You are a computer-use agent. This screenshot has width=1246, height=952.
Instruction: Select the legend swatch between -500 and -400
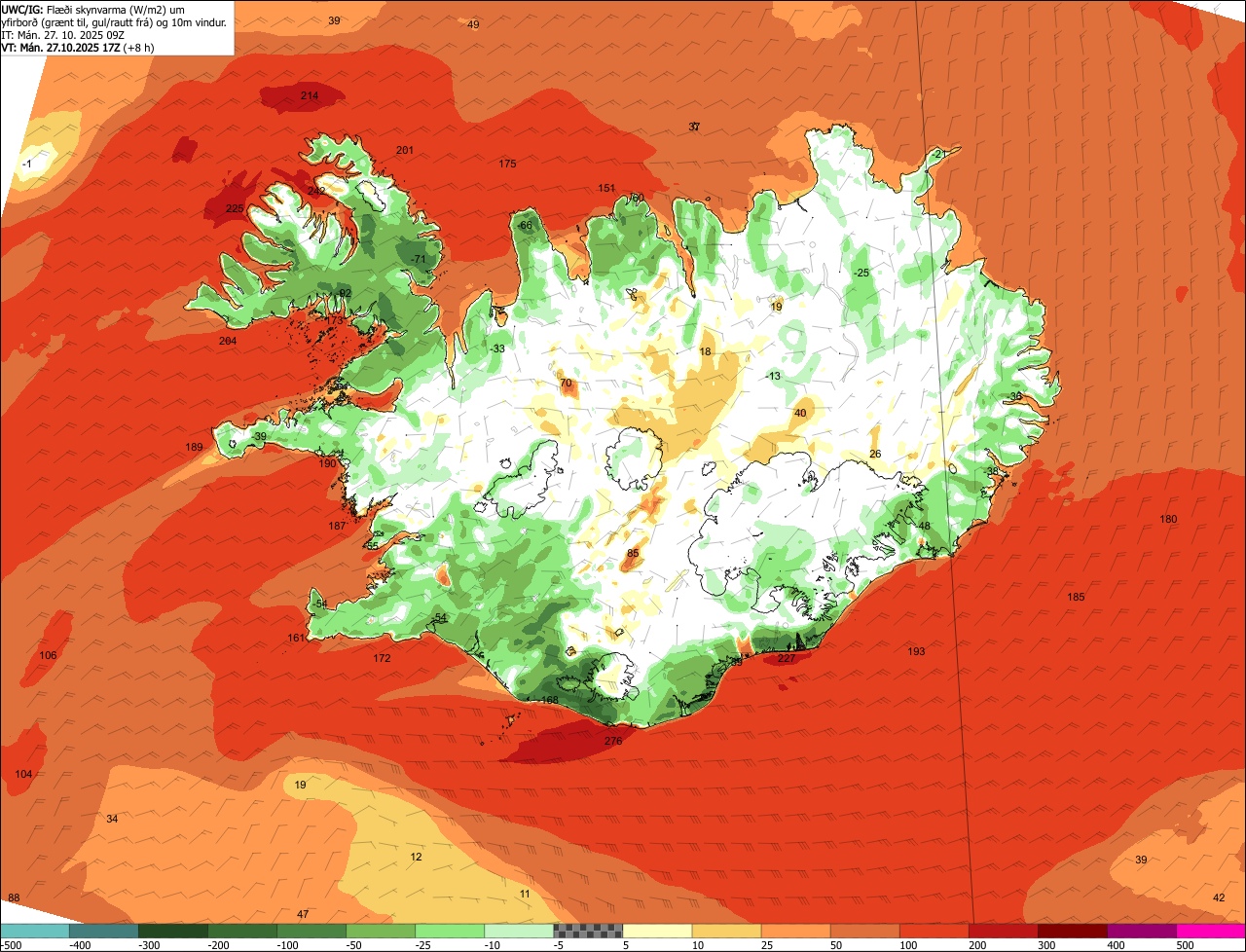pyautogui.click(x=35, y=931)
